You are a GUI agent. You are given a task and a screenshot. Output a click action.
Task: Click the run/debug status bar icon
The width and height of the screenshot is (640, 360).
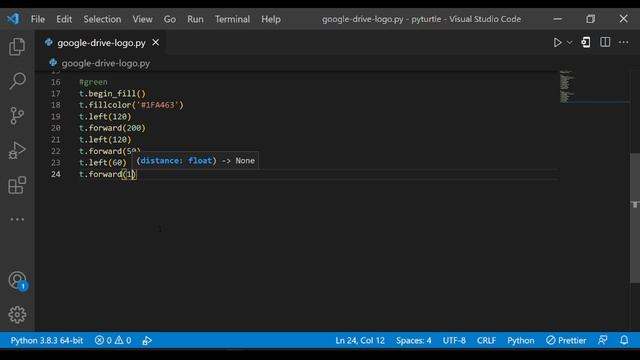(147, 340)
